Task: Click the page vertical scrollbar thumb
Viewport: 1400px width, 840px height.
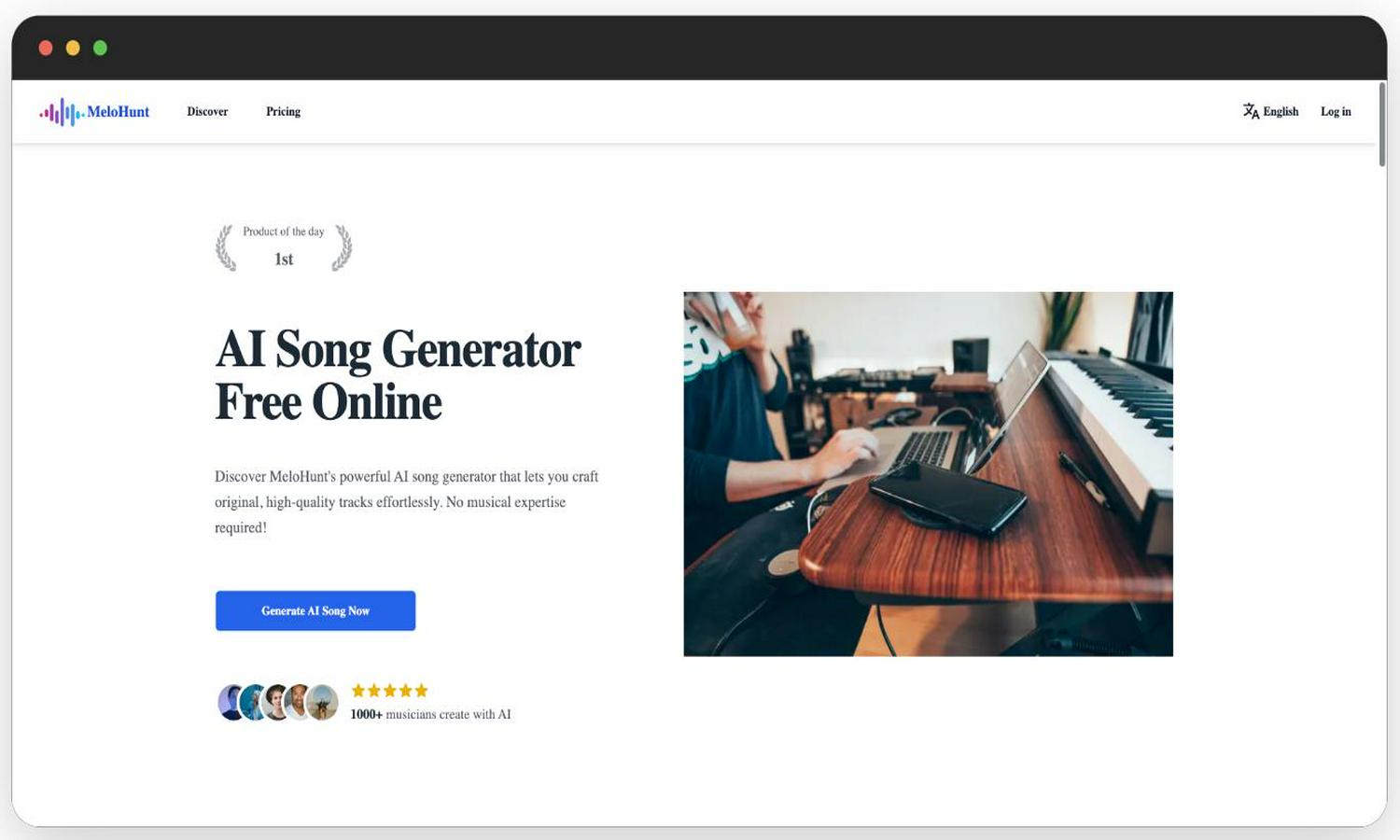Action: (1382, 125)
